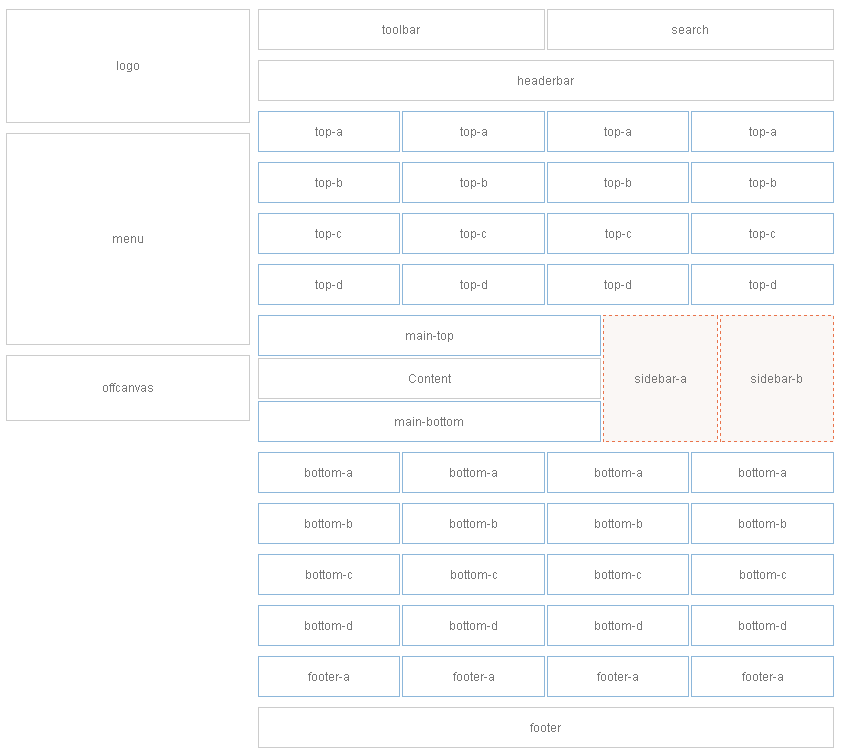The width and height of the screenshot is (841, 756).
Task: Choose the main-bottom position box
Action: pos(429,422)
